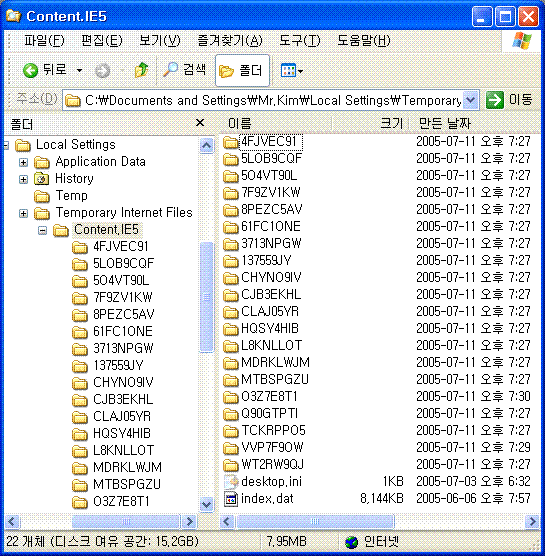Click the Go (이동) button
Image resolution: width=545 pixels, height=556 pixels.
[x=509, y=100]
